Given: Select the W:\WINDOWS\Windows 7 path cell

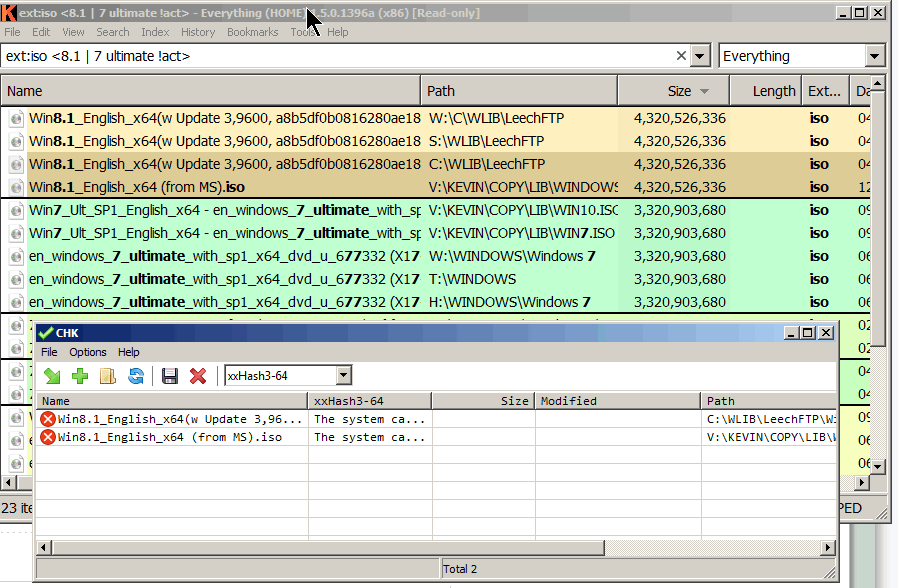Looking at the screenshot, I should (x=512, y=256).
